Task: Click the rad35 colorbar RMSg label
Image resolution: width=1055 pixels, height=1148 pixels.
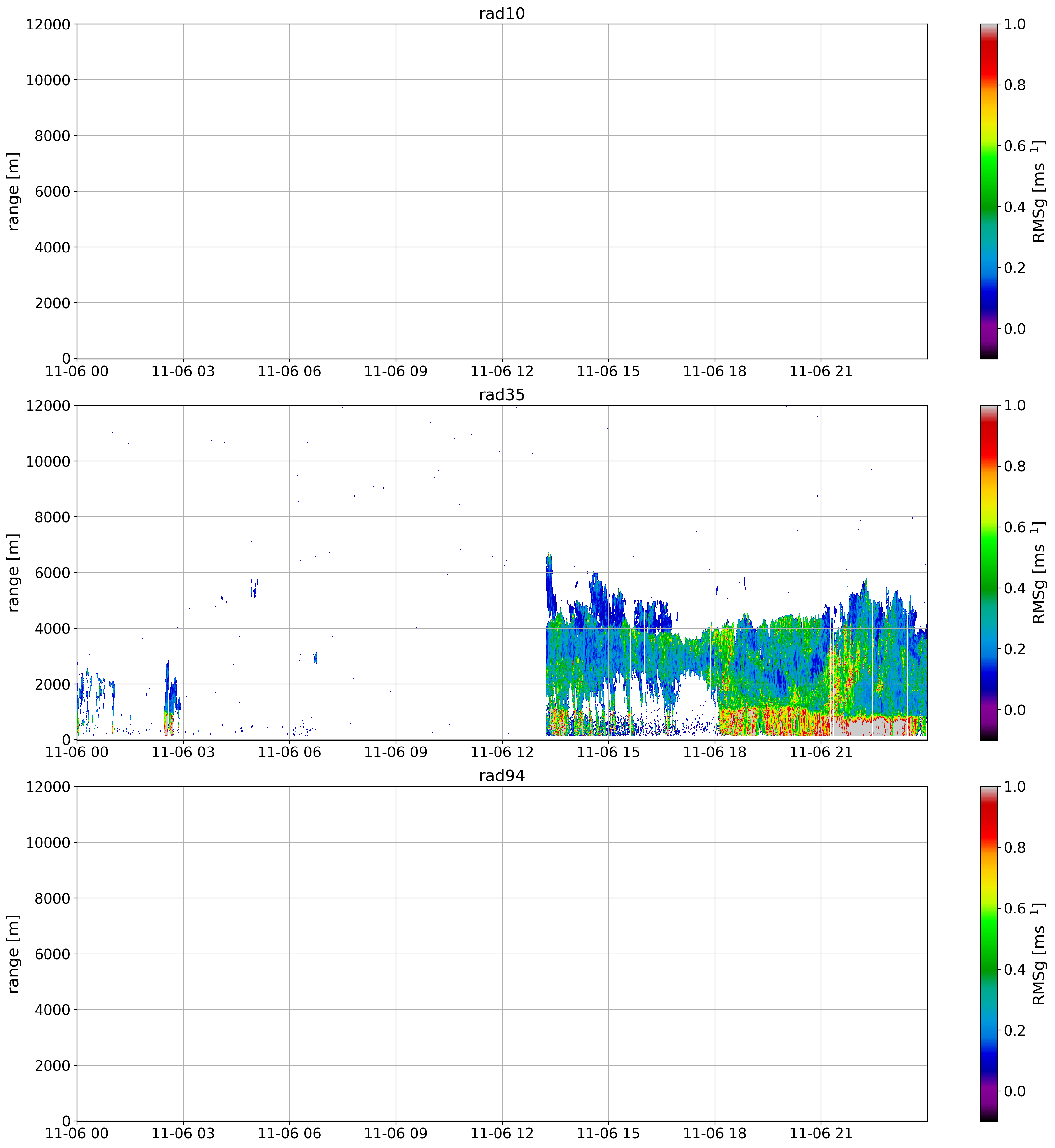Action: [x=1038, y=572]
